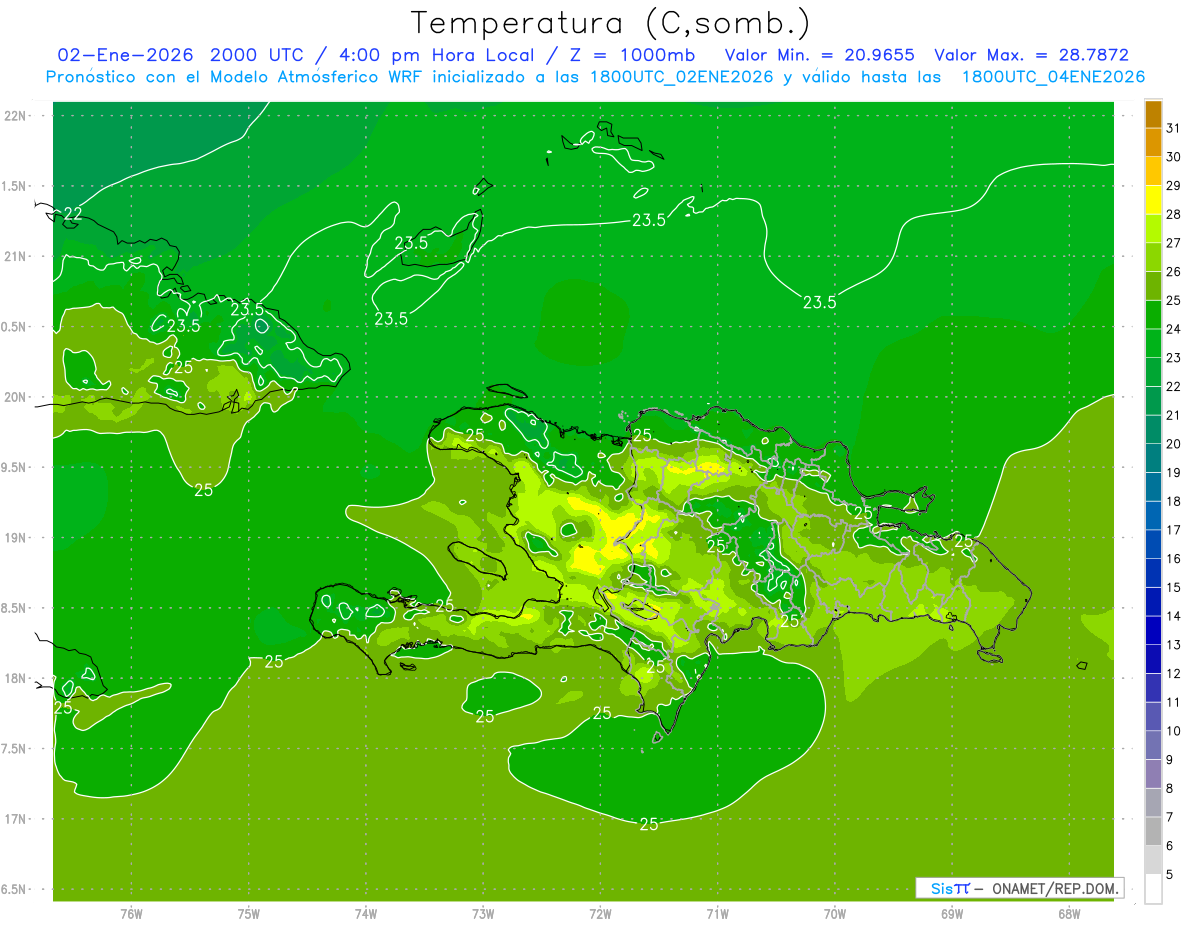Pick the orange swatch between 30 and 31
The height and width of the screenshot is (927, 1200).
point(1153,142)
